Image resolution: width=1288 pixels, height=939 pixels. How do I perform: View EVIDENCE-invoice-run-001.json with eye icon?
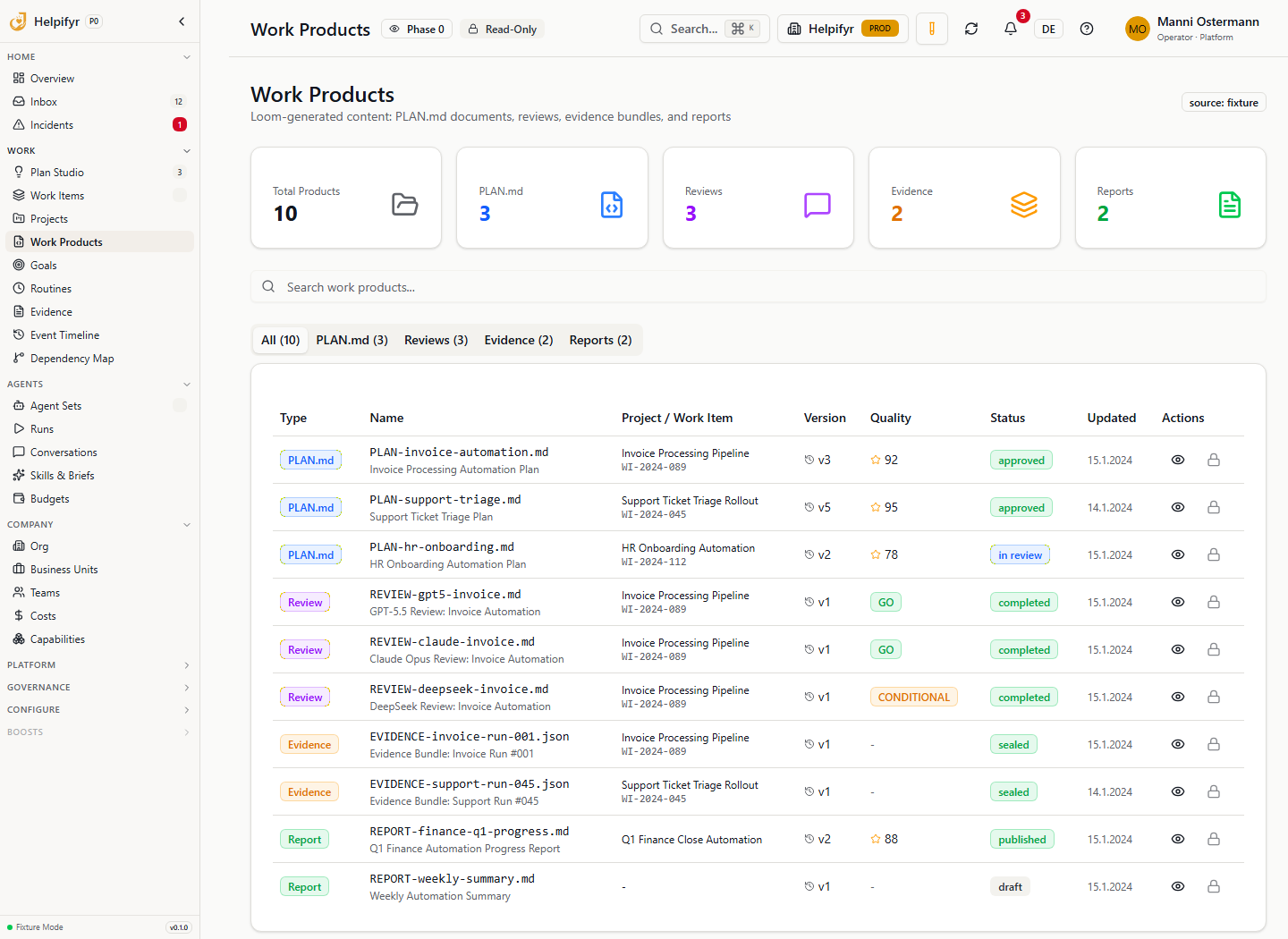tap(1178, 744)
